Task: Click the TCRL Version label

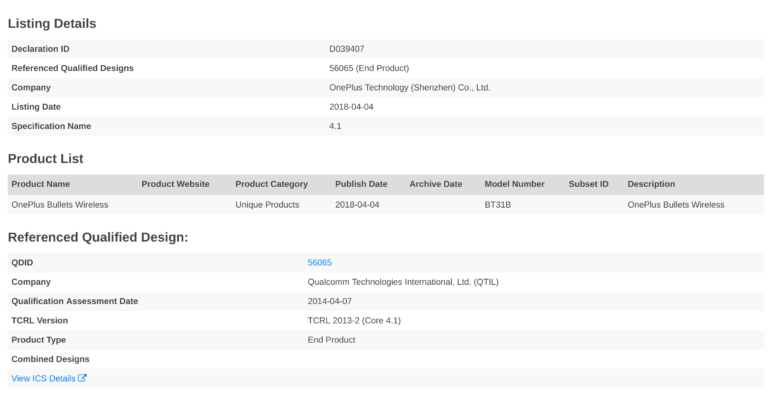Action: click(40, 321)
